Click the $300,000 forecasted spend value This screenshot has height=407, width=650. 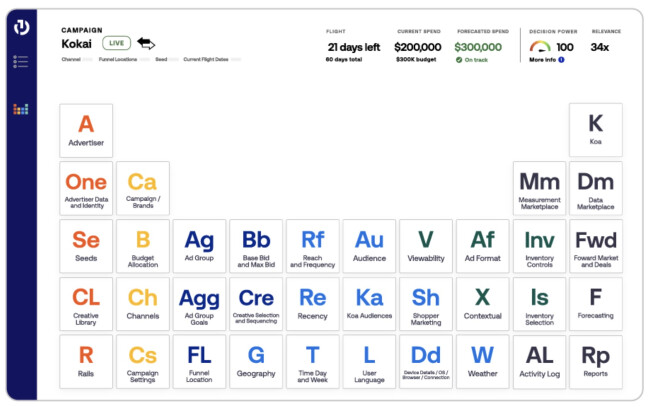point(478,47)
